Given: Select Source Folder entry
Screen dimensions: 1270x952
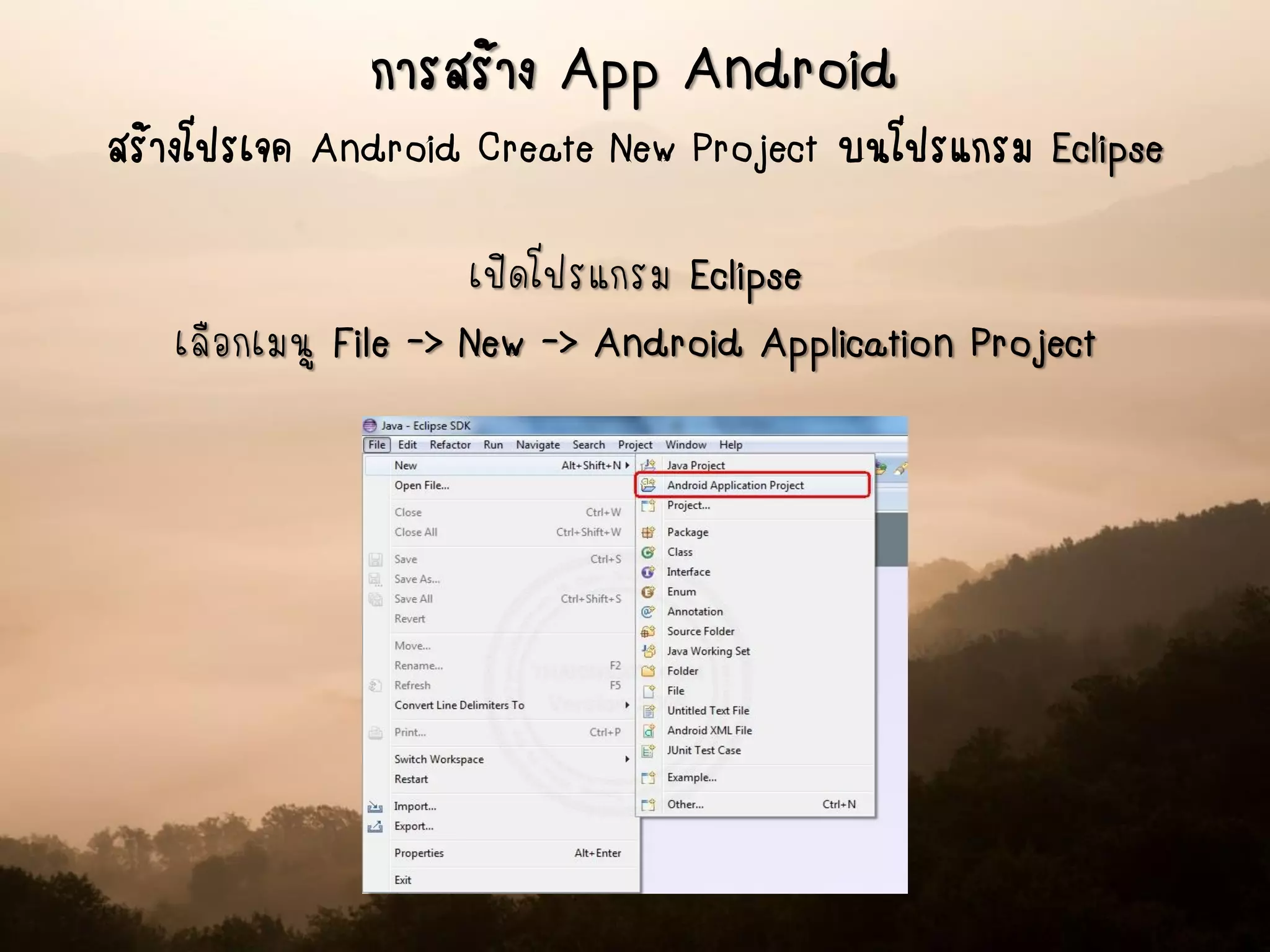Looking at the screenshot, I should point(755,631).
